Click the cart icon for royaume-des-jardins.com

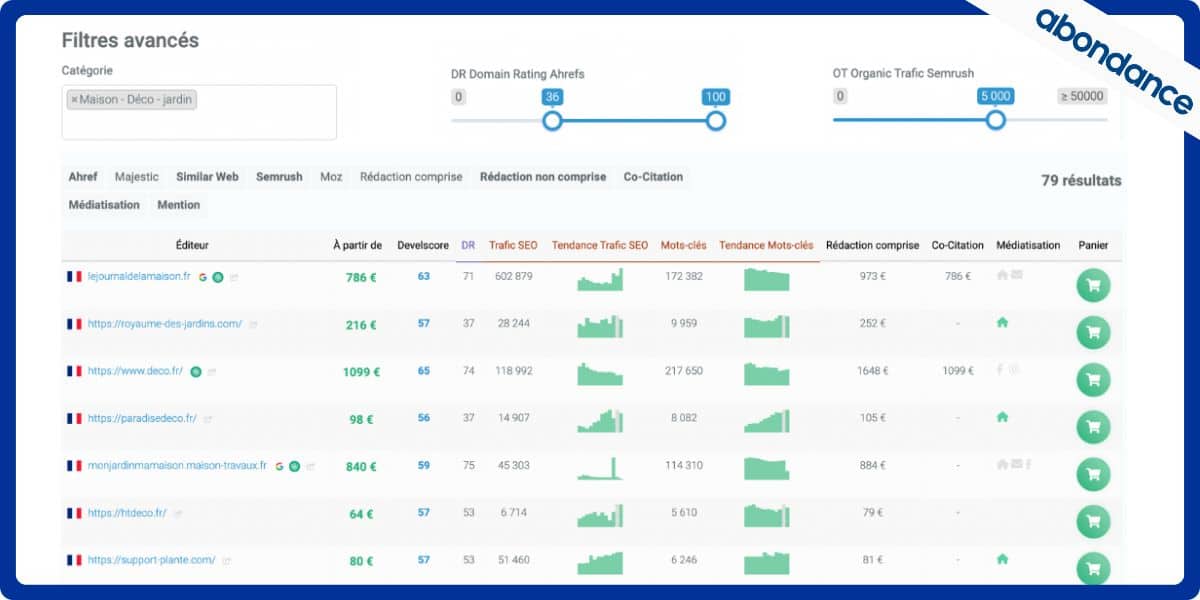(1093, 332)
